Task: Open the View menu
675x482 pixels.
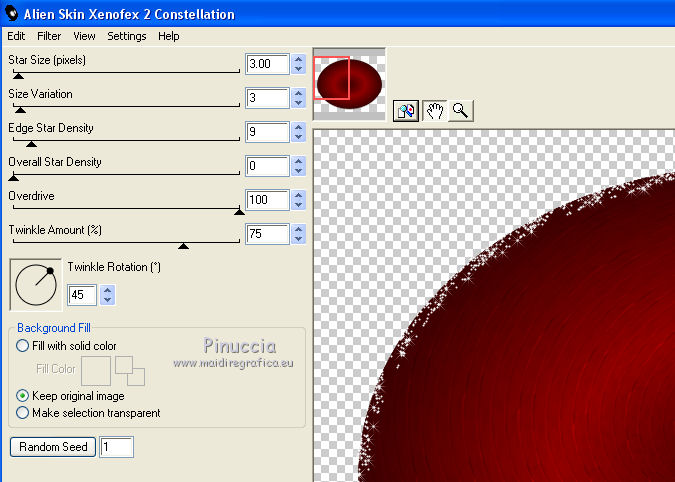Action: [x=84, y=36]
